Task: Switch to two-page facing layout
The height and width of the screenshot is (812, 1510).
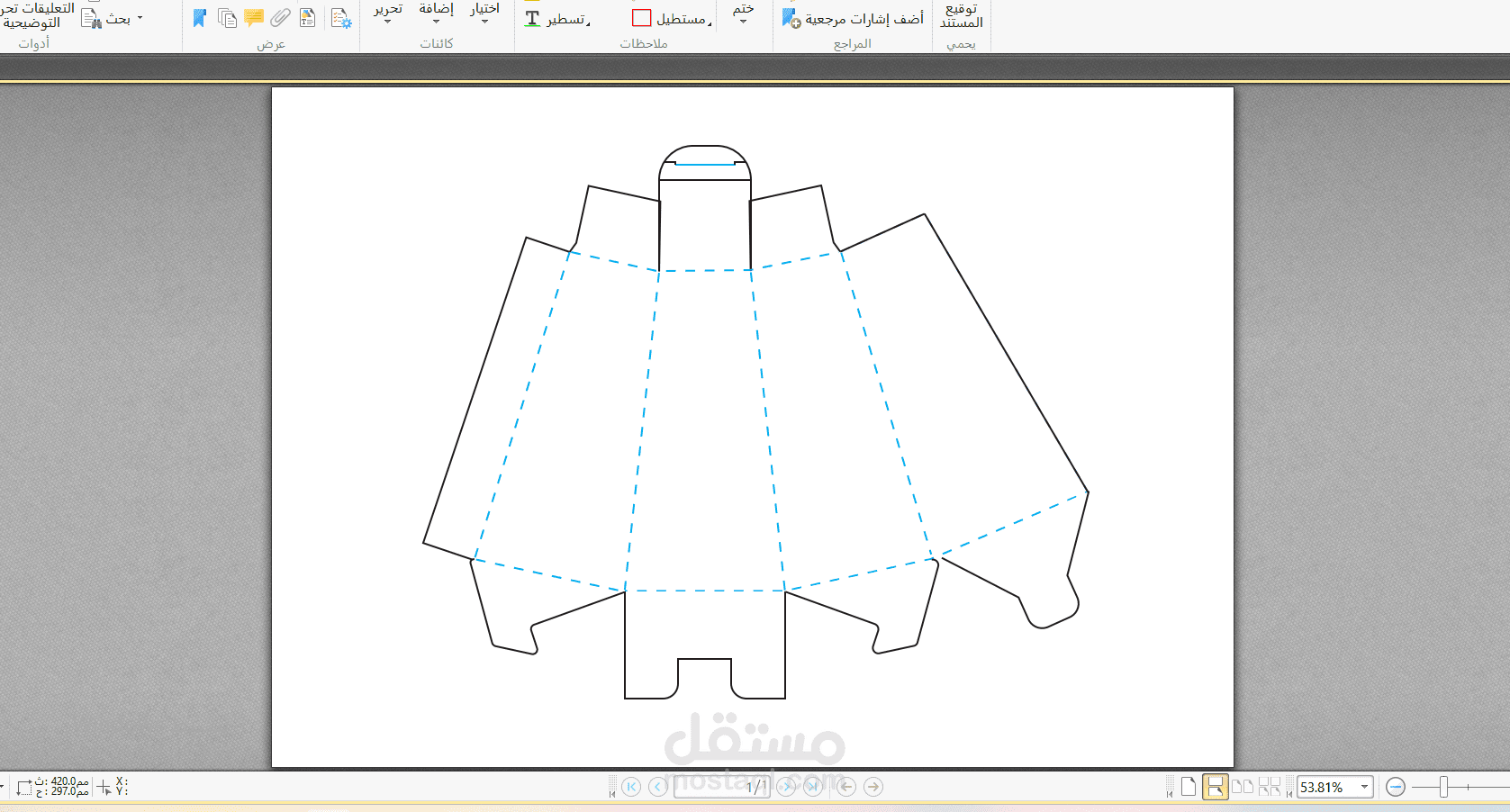Action: (1243, 787)
